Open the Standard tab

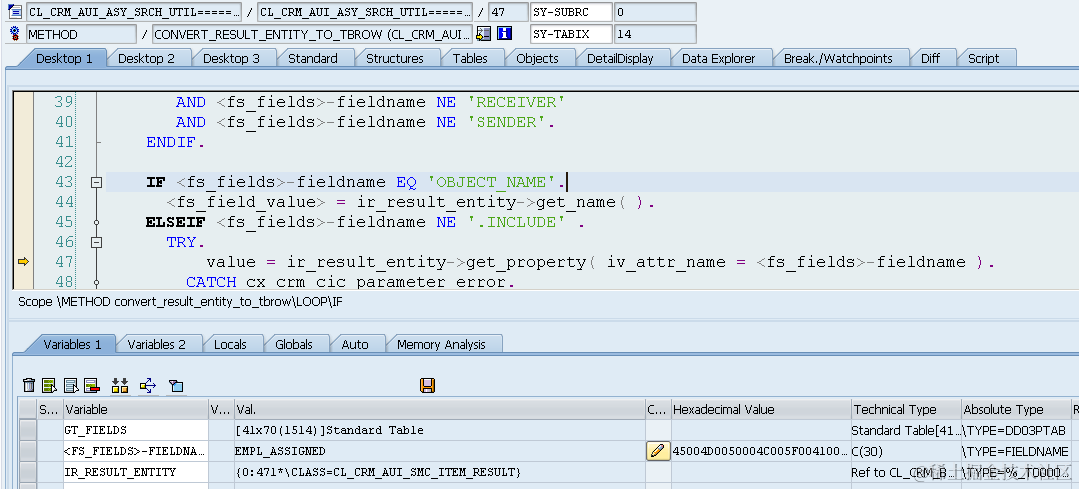point(312,58)
